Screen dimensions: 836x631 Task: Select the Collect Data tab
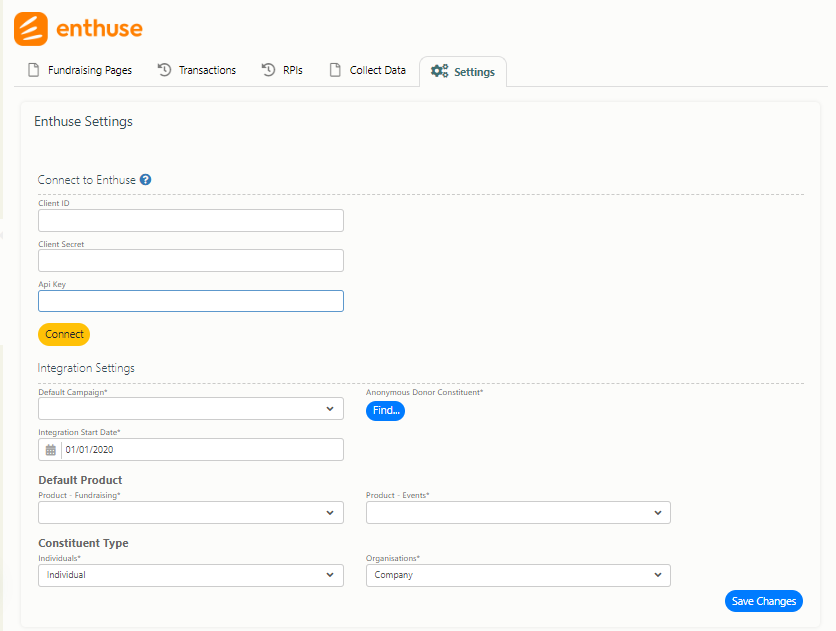[x=367, y=70]
